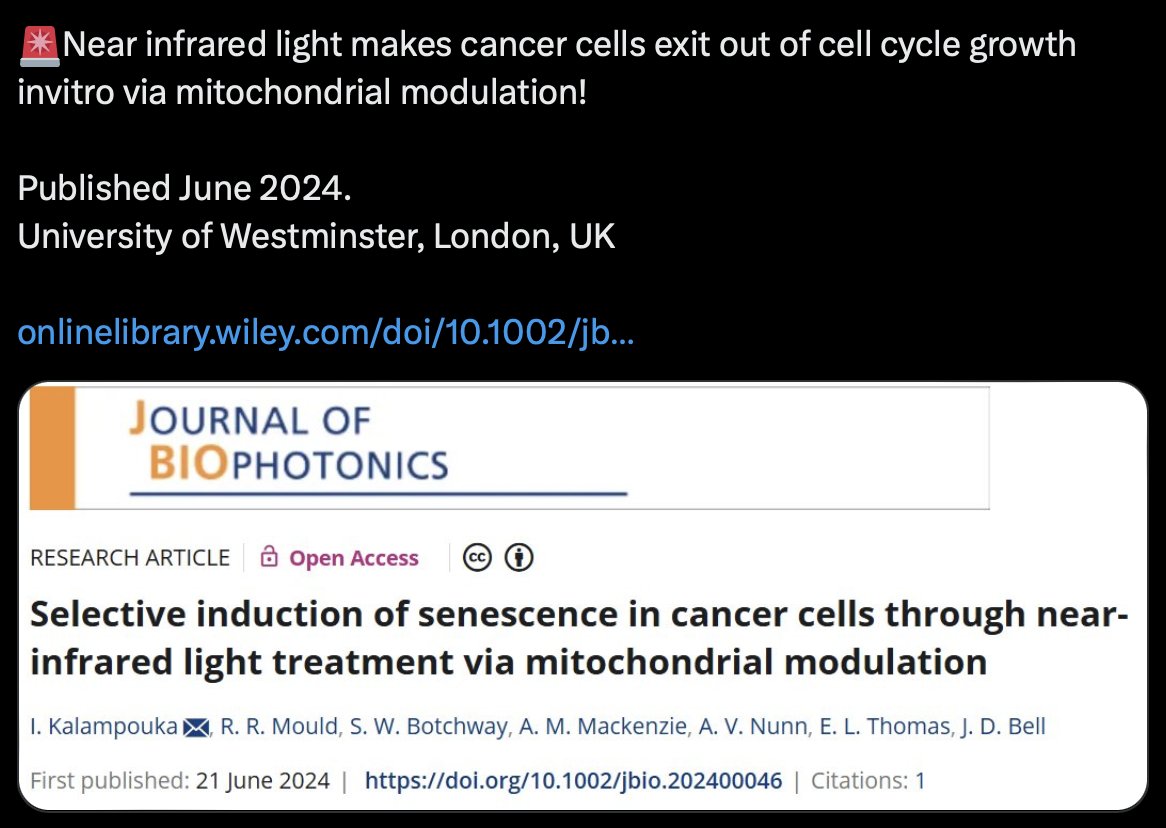Click the envelope email icon beside Kalampouka
Viewport: 1166px width, 828px height.
(x=194, y=728)
